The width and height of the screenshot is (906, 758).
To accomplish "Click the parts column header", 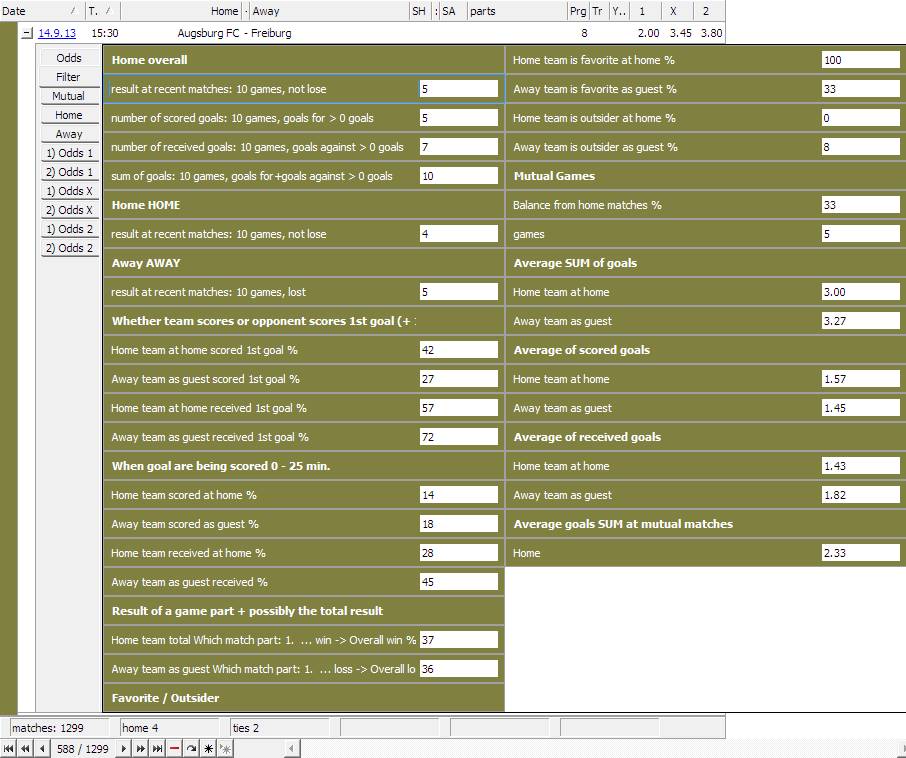I will pyautogui.click(x=517, y=11).
